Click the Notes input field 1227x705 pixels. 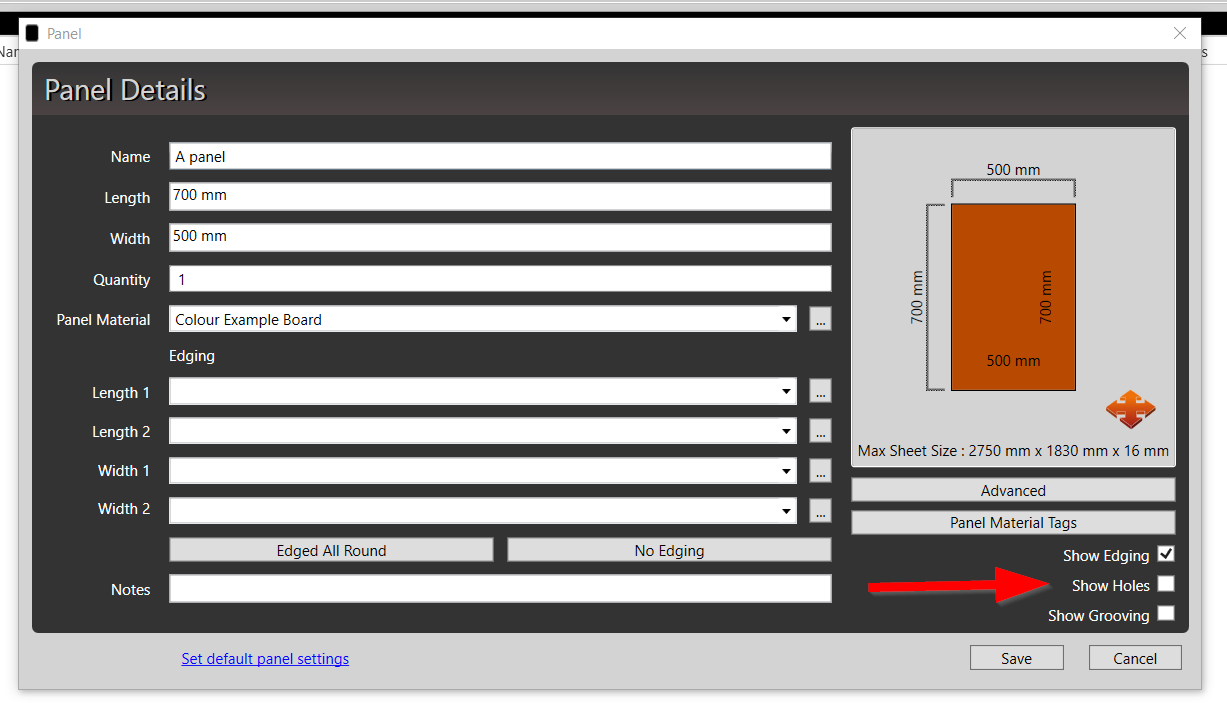pos(500,589)
